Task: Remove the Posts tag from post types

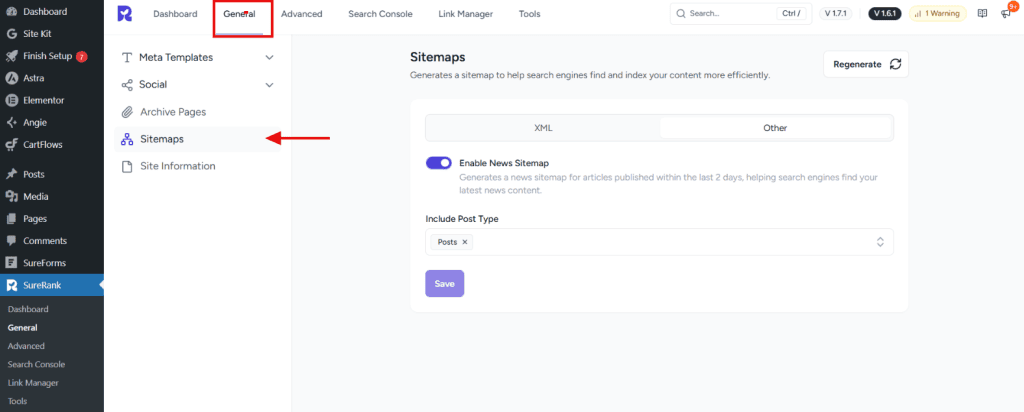Action: (x=465, y=242)
